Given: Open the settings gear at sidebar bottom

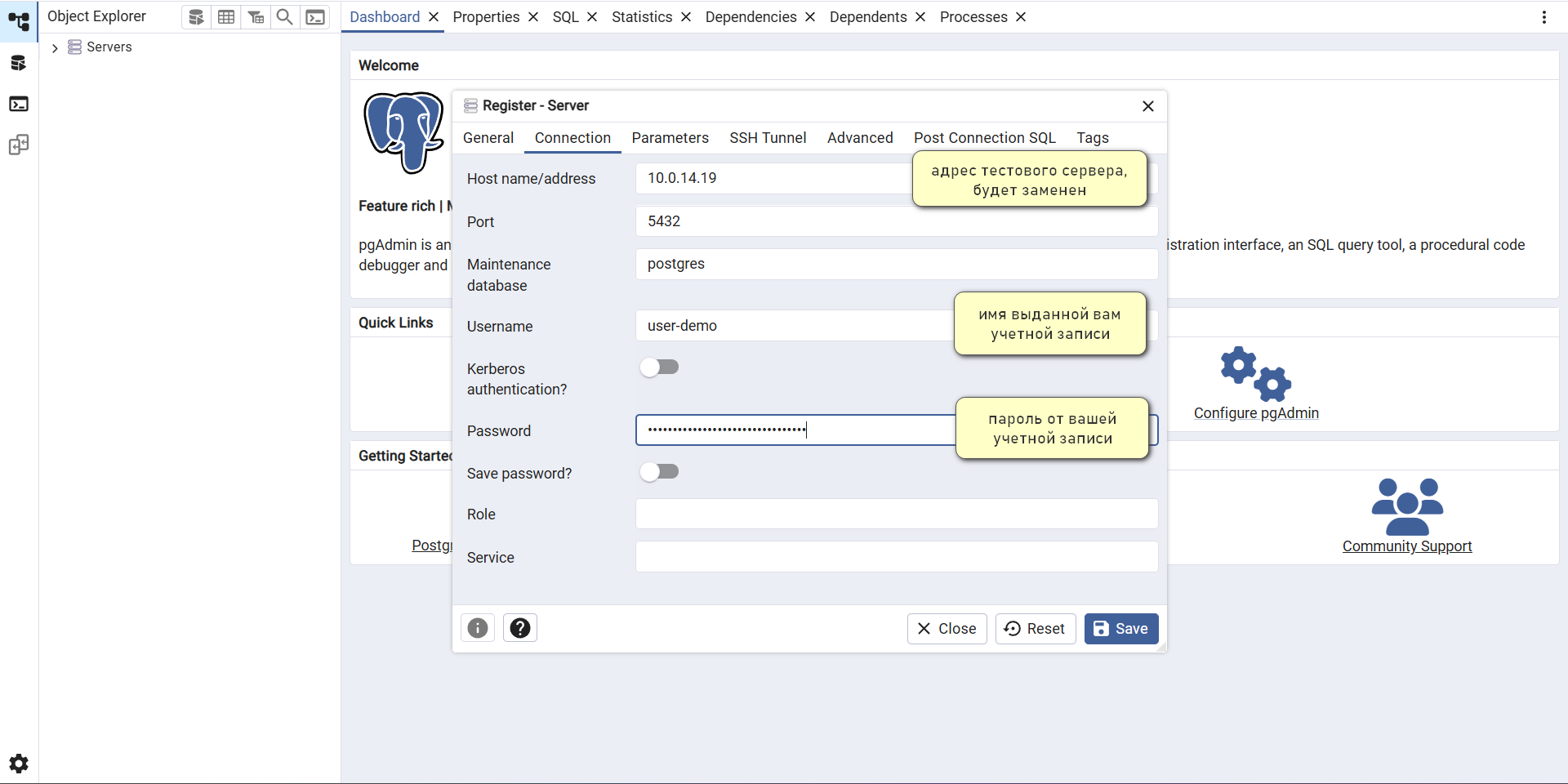Looking at the screenshot, I should (x=19, y=764).
